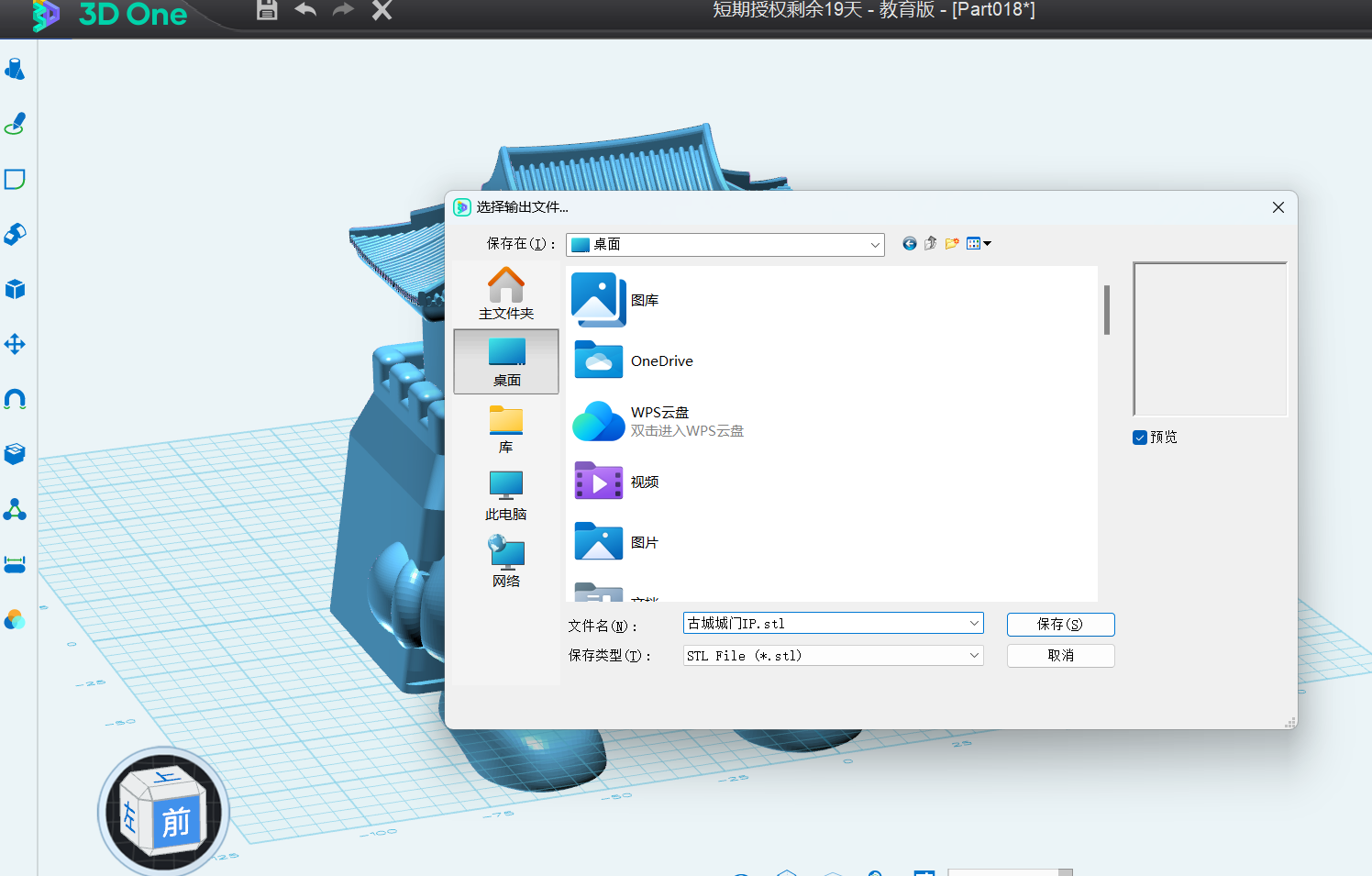Select the OneDrive folder in file list

click(x=633, y=360)
